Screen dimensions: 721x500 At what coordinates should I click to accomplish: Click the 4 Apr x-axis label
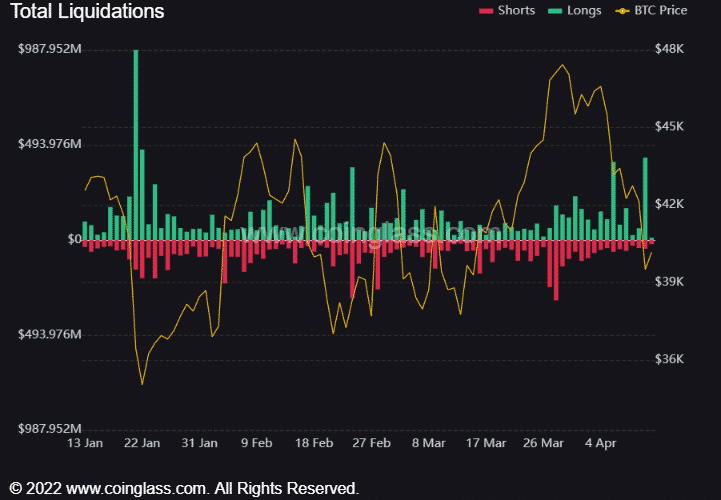601,443
